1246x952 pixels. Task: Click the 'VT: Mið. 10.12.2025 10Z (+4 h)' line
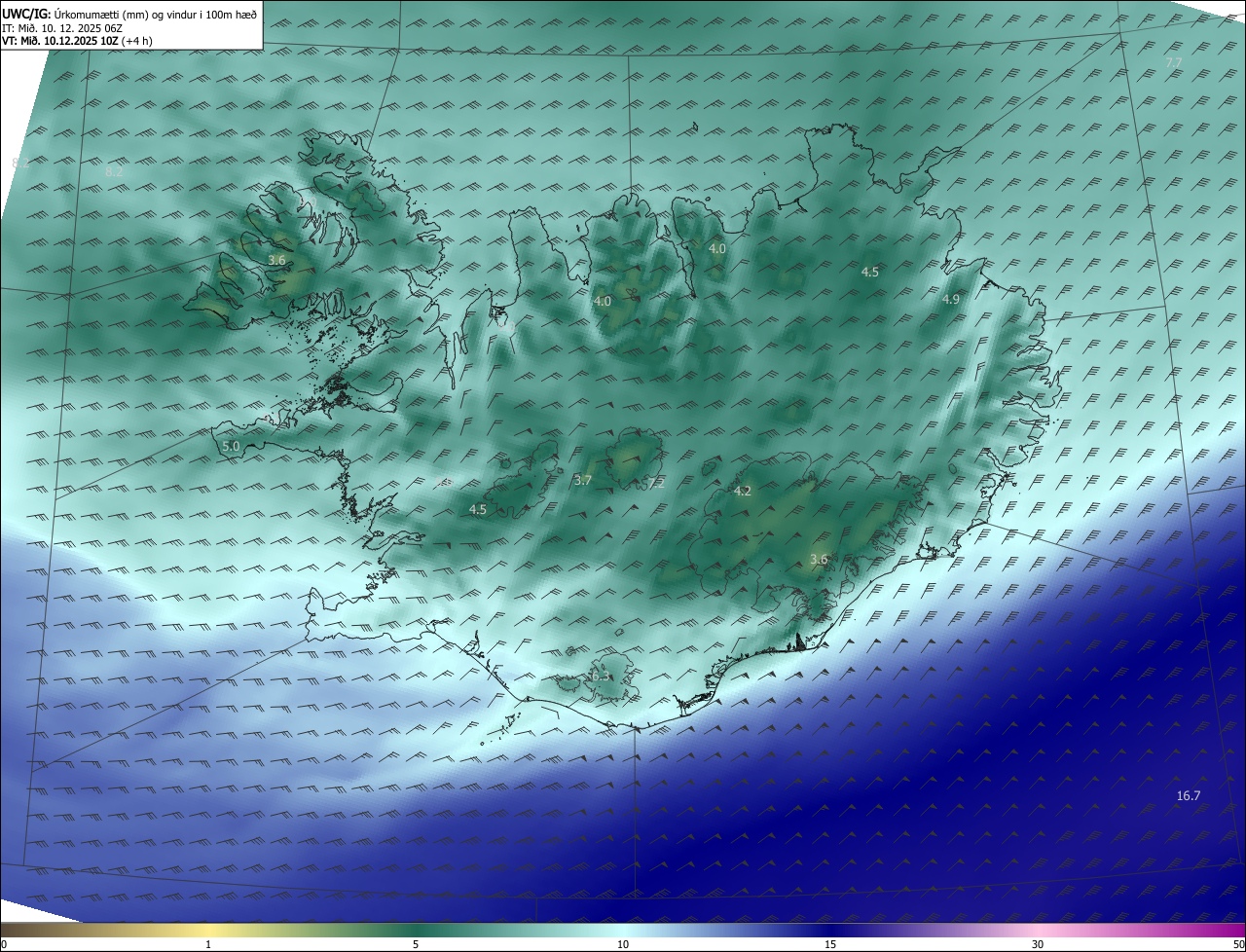pyautogui.click(x=77, y=41)
